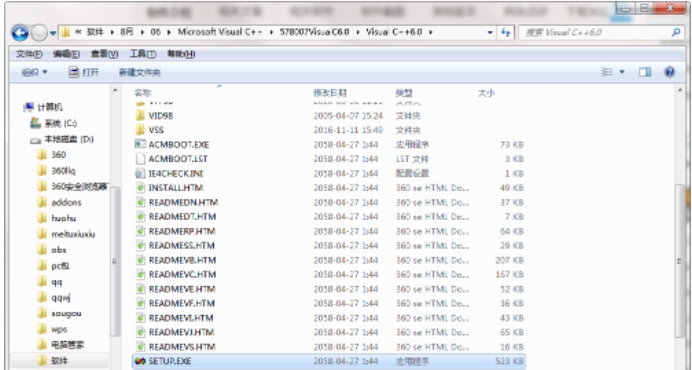This screenshot has width=692, height=370.
Task: Select the READMERP.HTM file icon
Action: tap(140, 231)
